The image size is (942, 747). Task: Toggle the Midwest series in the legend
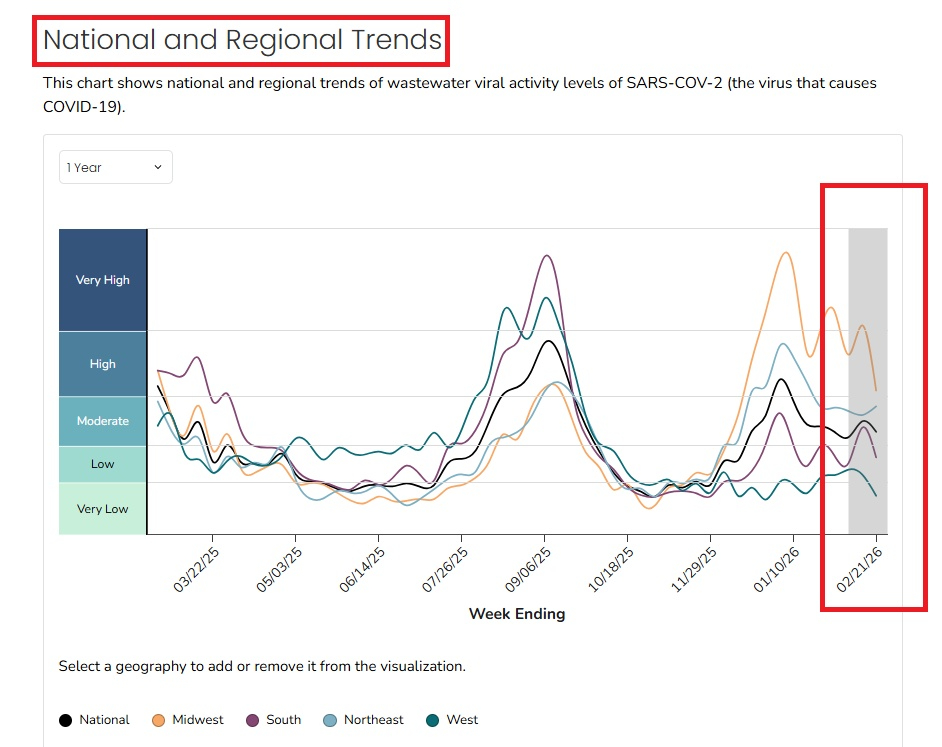tap(187, 719)
